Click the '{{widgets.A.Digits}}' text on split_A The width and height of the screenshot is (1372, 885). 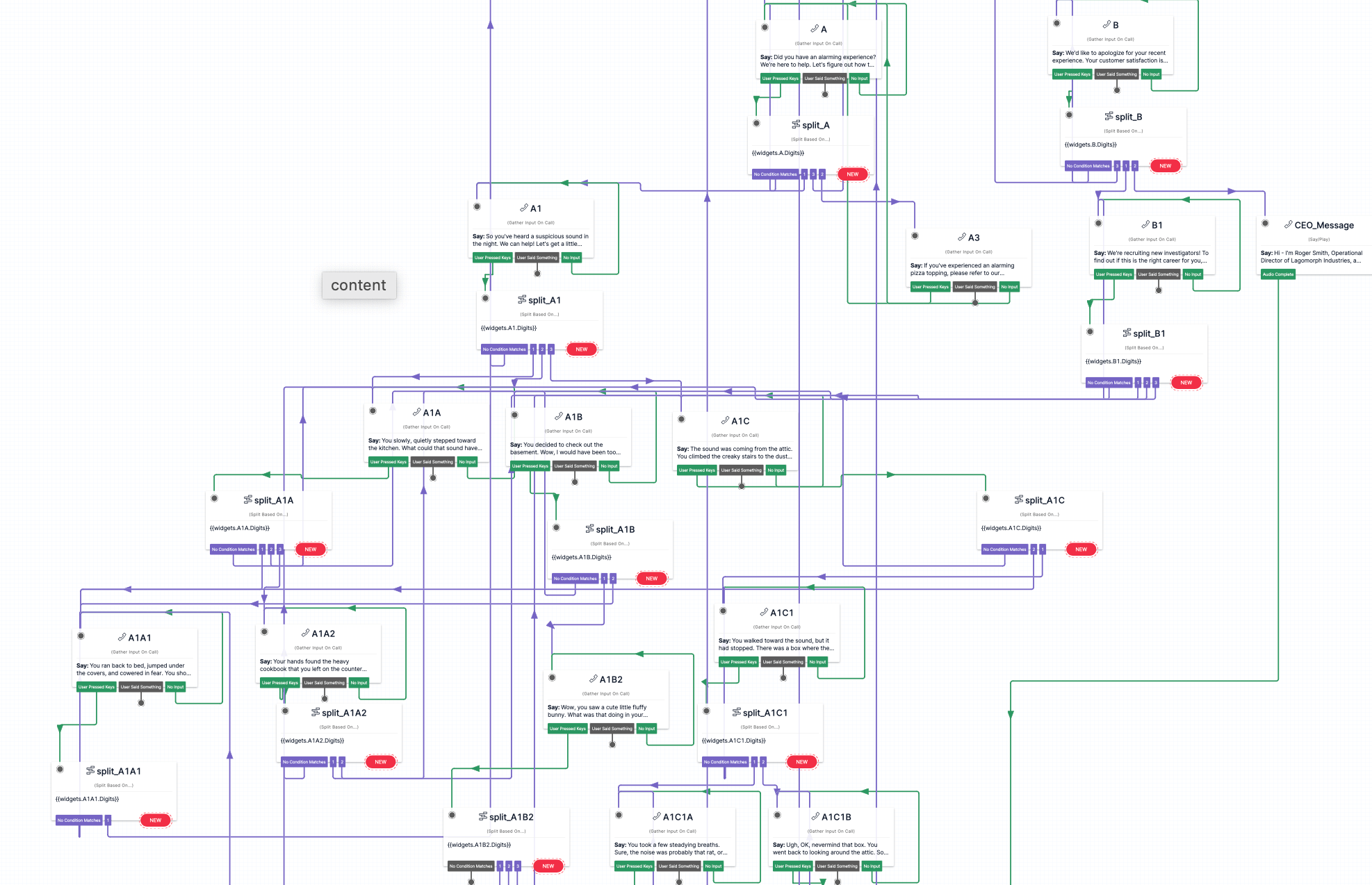778,153
